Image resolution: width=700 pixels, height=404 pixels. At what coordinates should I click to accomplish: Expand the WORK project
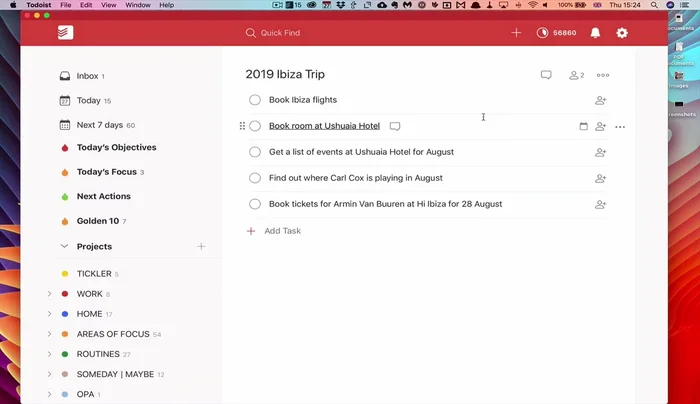(x=49, y=294)
